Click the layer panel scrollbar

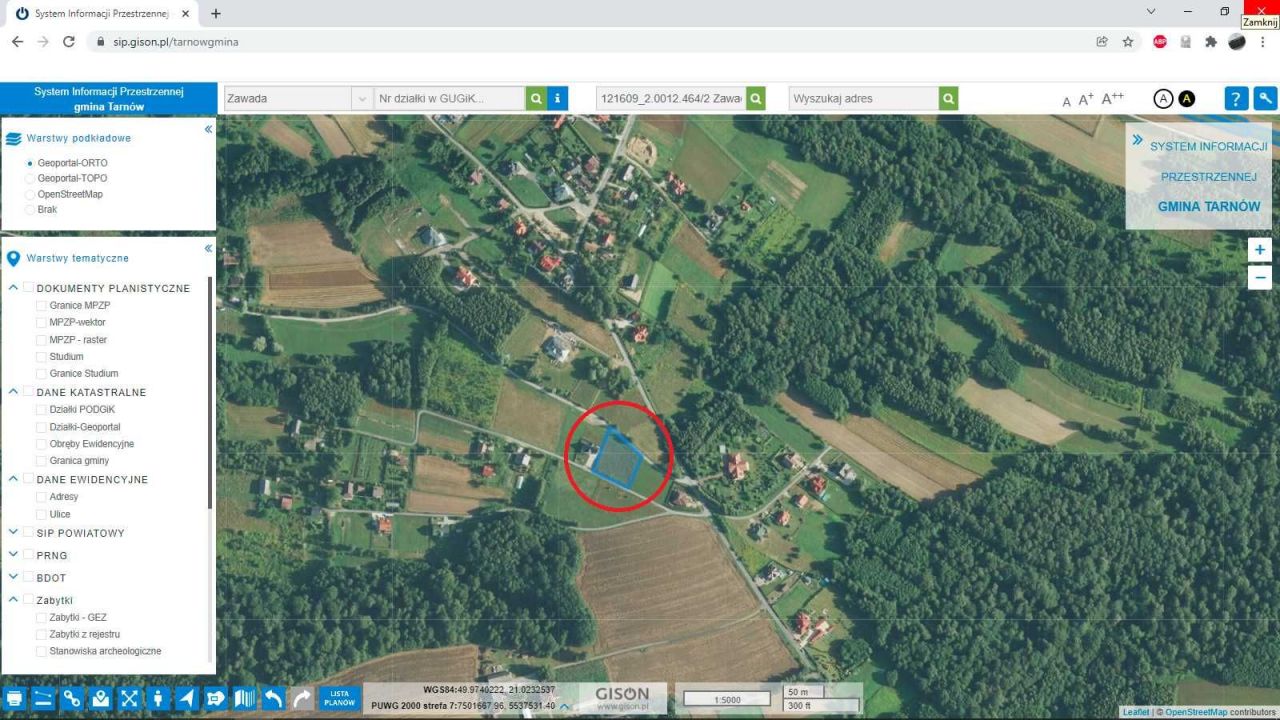[210, 392]
